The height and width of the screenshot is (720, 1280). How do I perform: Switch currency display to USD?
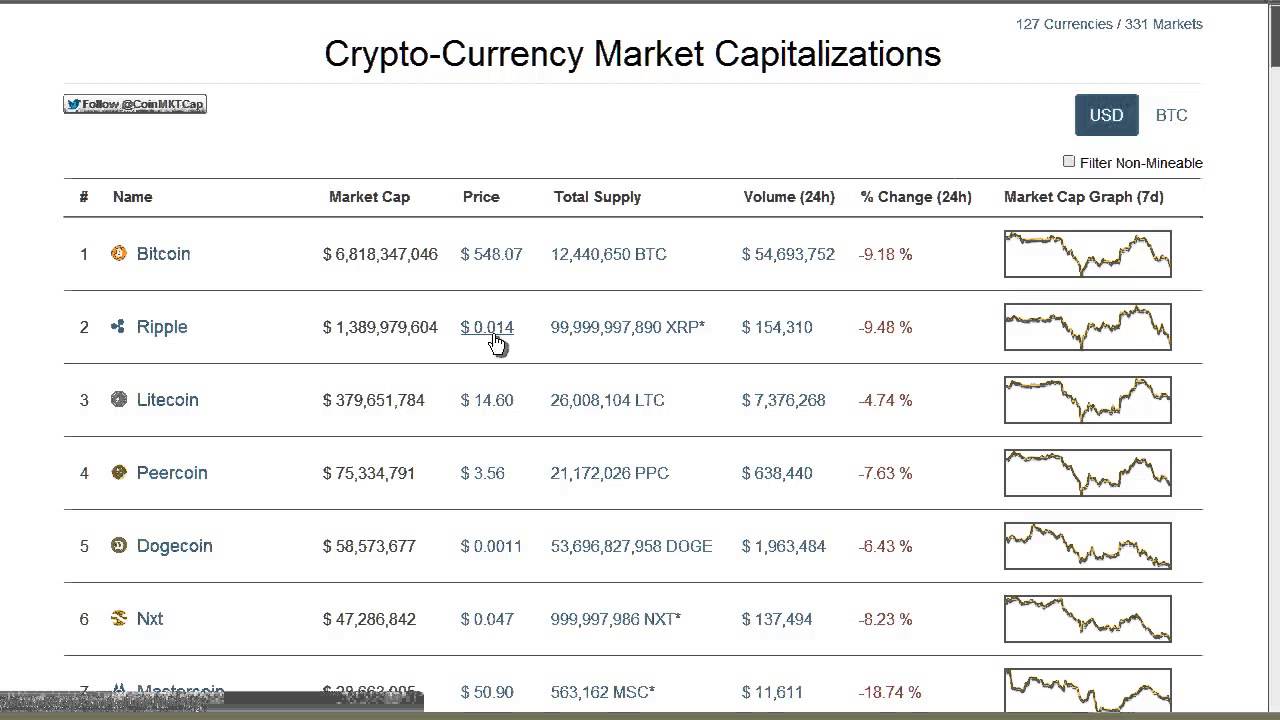pos(1106,115)
